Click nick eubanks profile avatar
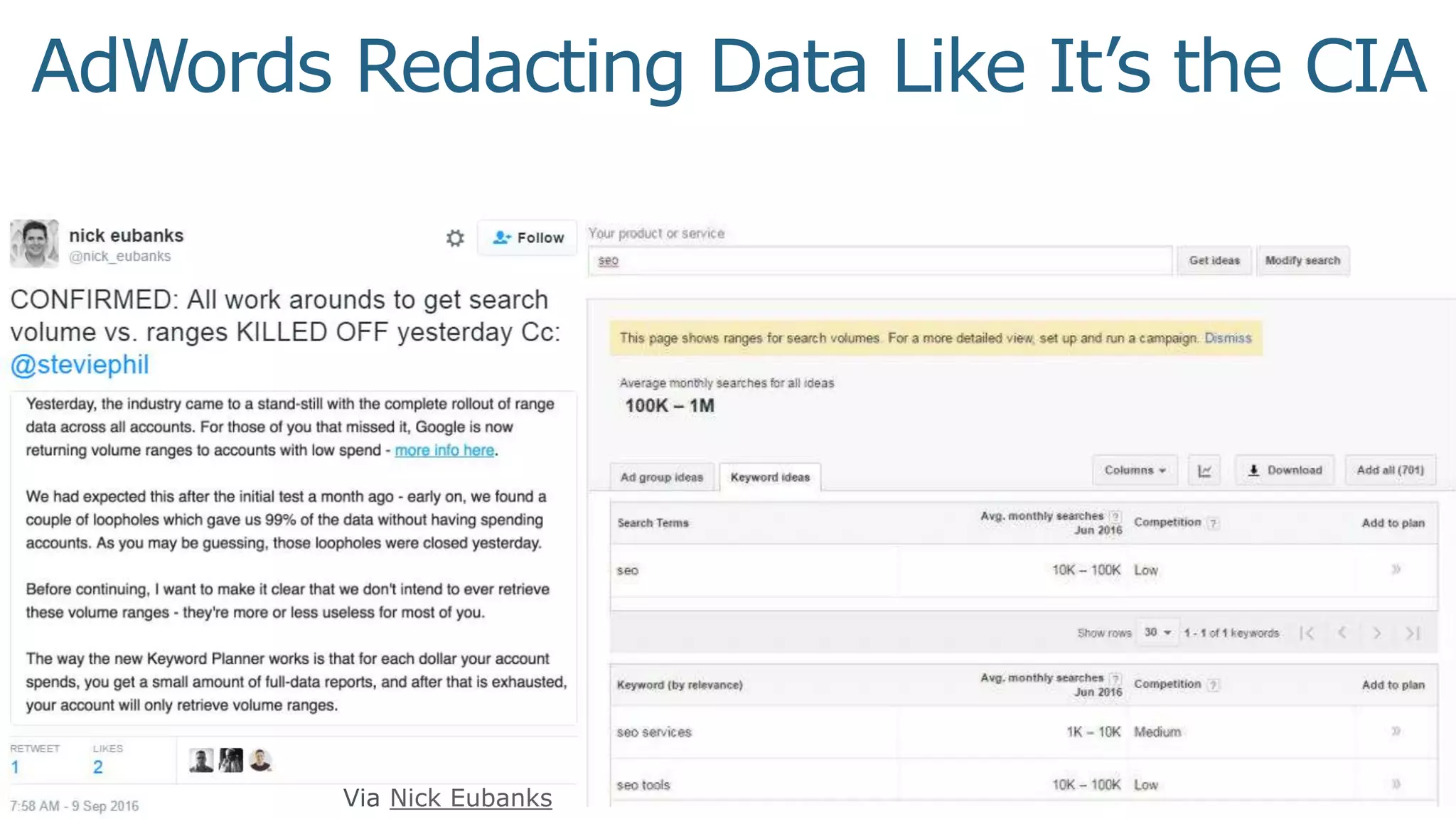The height and width of the screenshot is (819, 1456). pyautogui.click(x=34, y=244)
